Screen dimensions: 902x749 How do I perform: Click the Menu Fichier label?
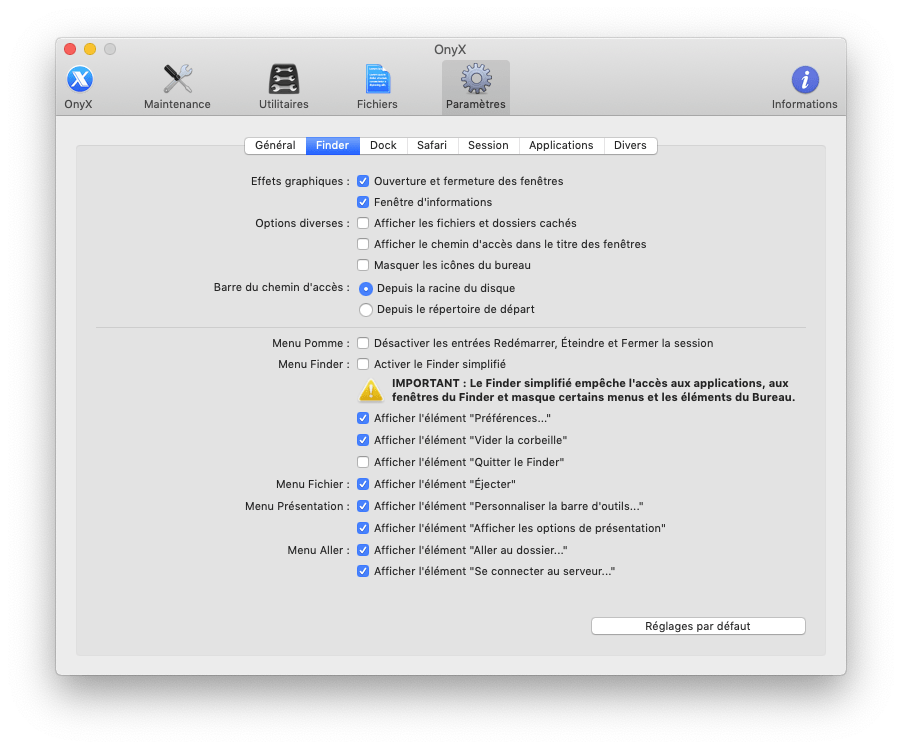pos(312,484)
